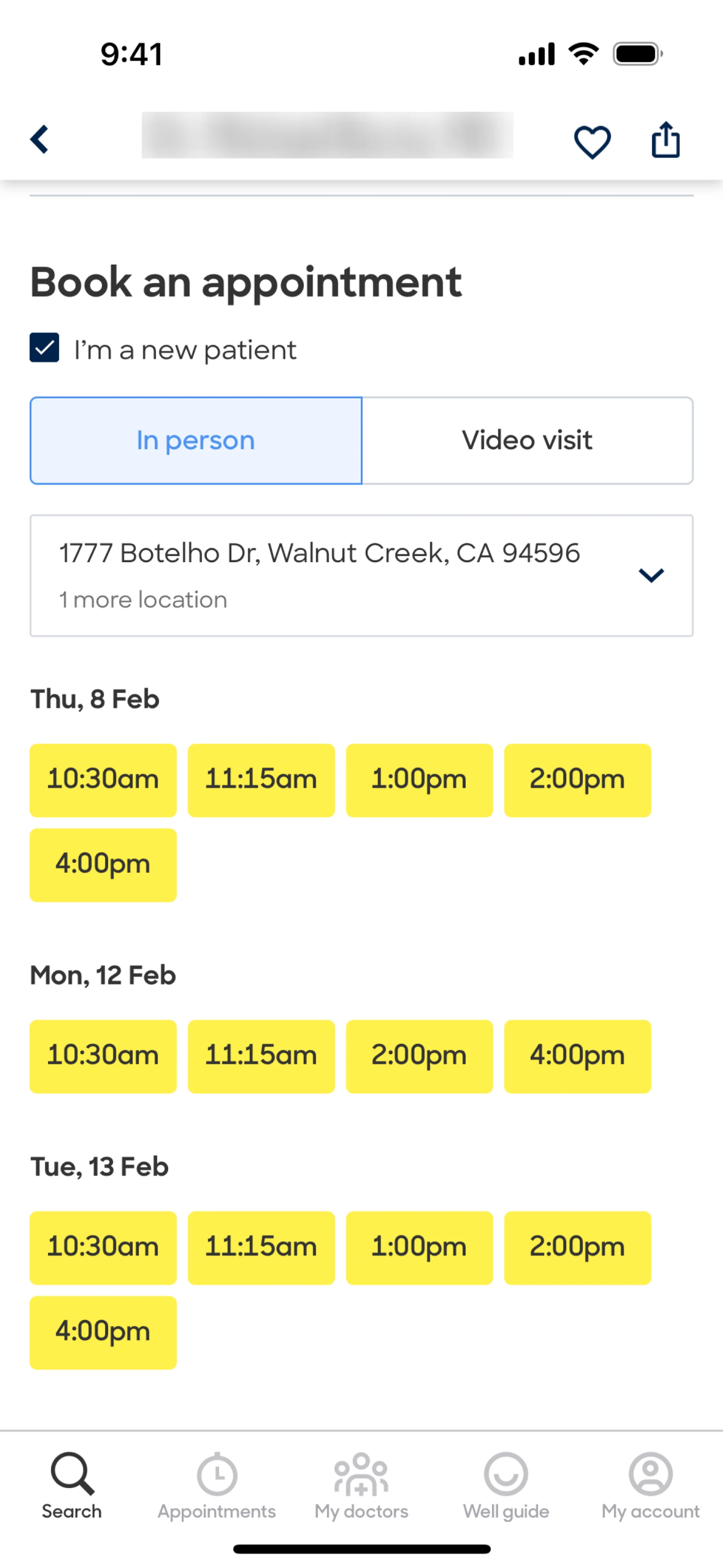Pick 2:00pm on Tue, 13 Feb

(577, 1247)
